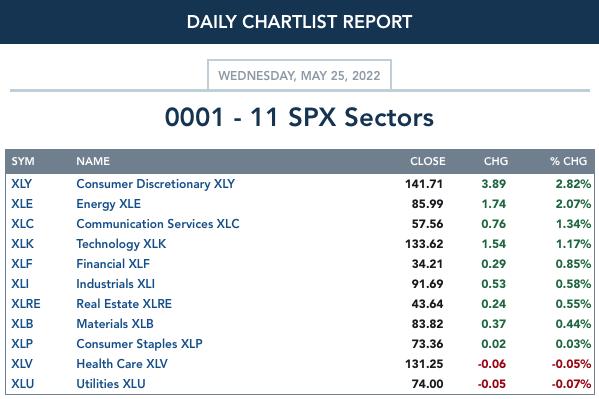This screenshot has height=399, width=599.
Task: Click the Wednesday, May 25, 2022 date box
Action: [299, 75]
